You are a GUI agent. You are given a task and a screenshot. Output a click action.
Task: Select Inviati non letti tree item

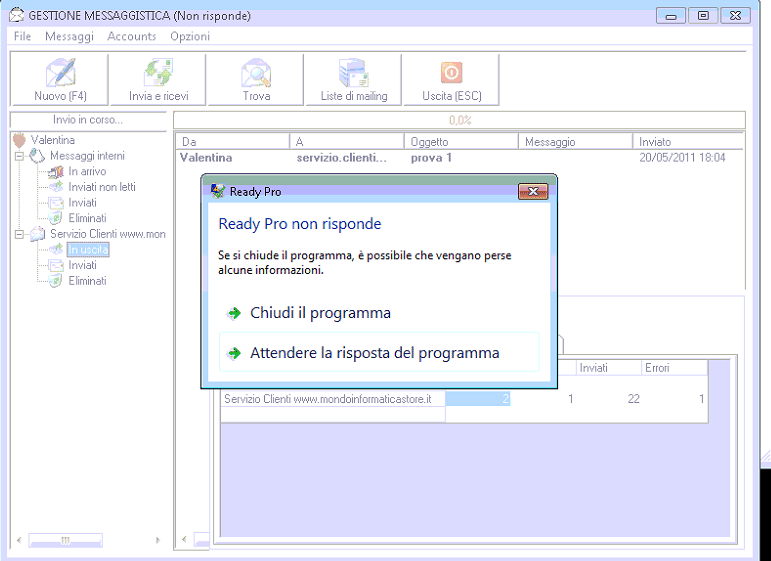102,187
